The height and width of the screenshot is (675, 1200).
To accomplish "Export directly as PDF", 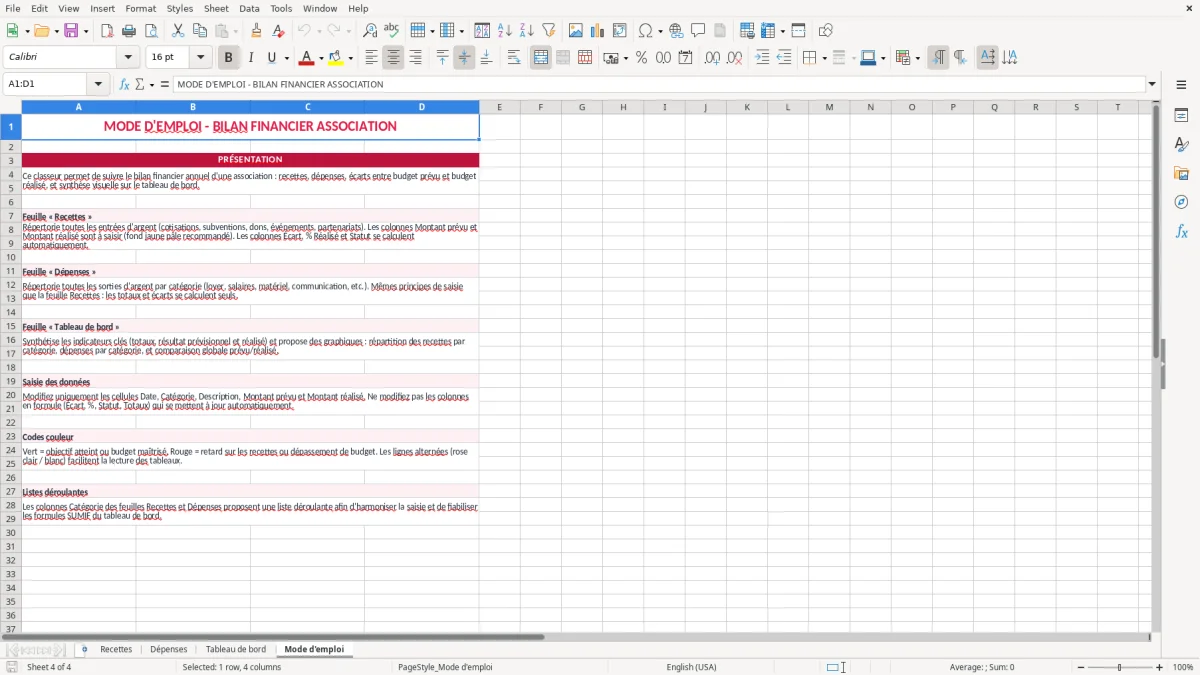I will (107, 31).
